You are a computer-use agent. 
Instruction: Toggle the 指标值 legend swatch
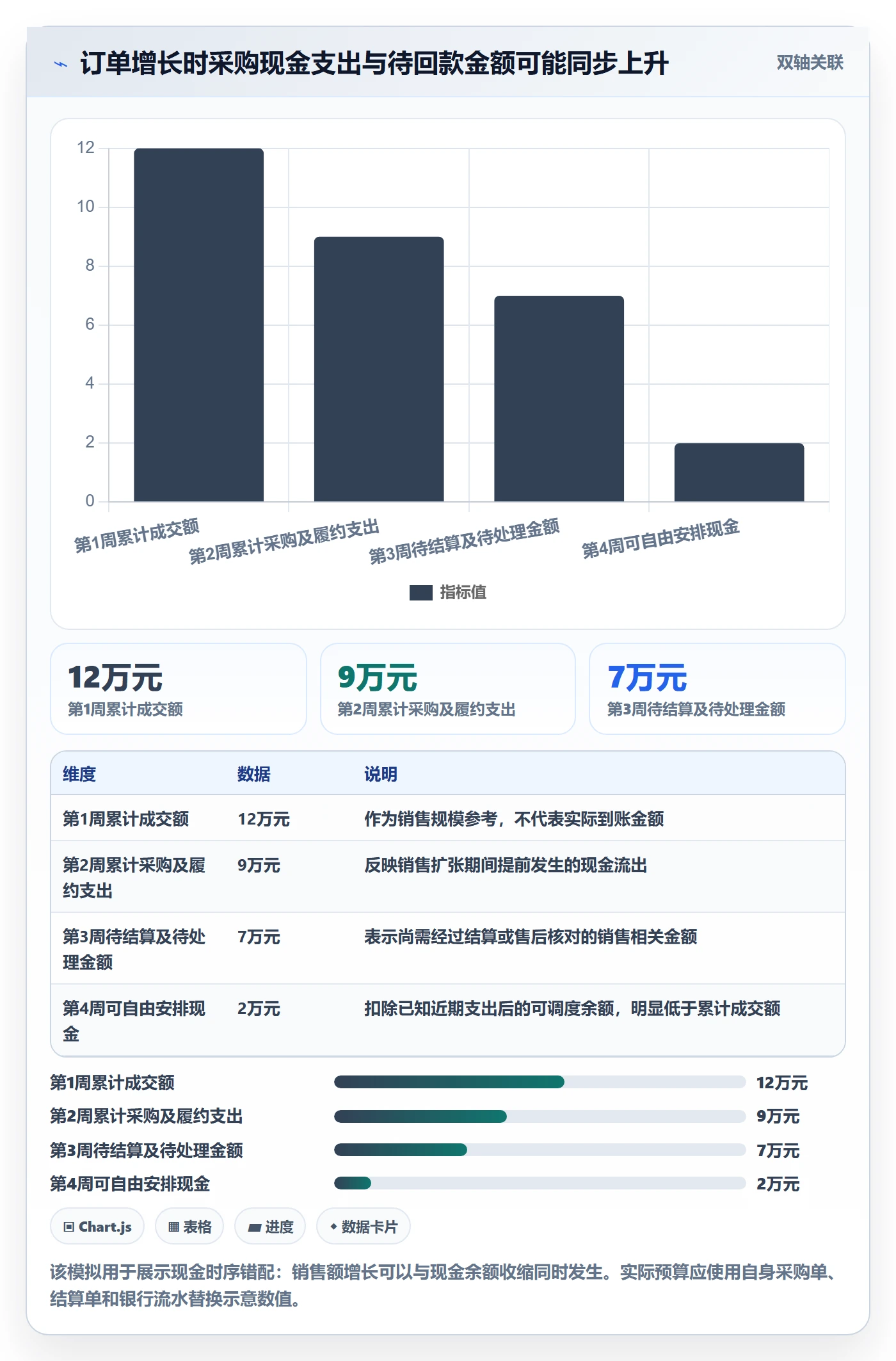click(x=420, y=593)
